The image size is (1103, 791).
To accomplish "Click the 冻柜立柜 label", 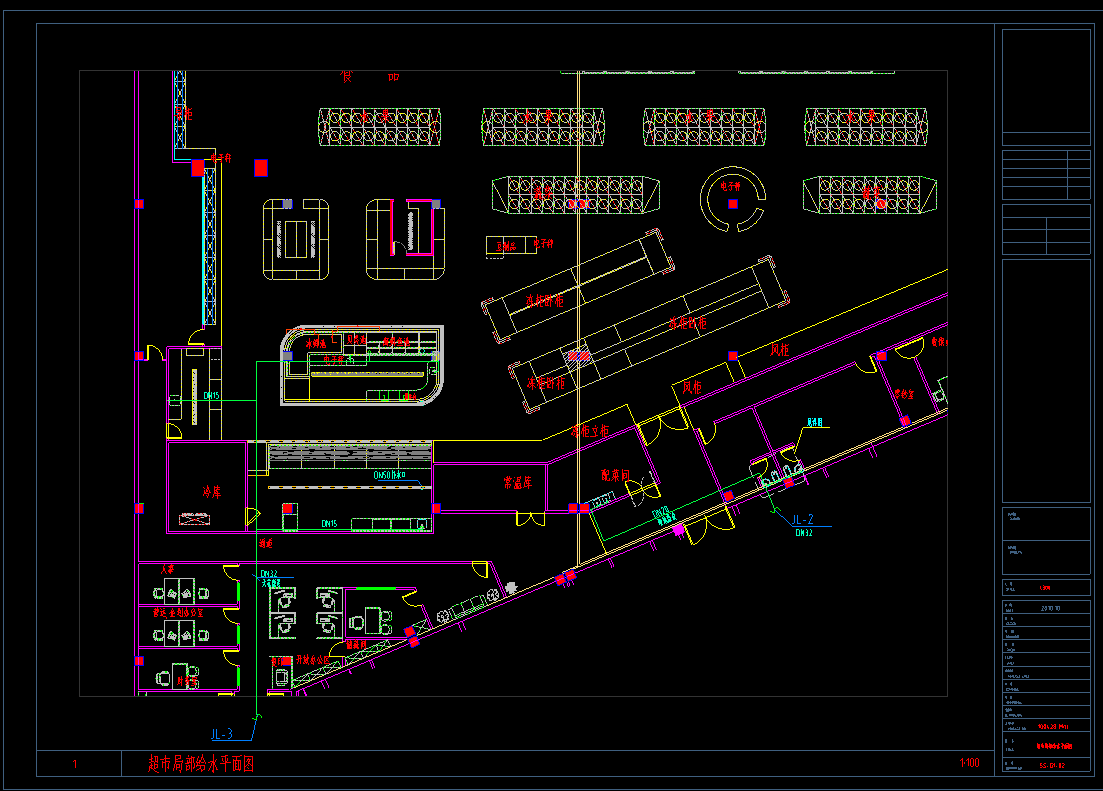I will pos(588,432).
